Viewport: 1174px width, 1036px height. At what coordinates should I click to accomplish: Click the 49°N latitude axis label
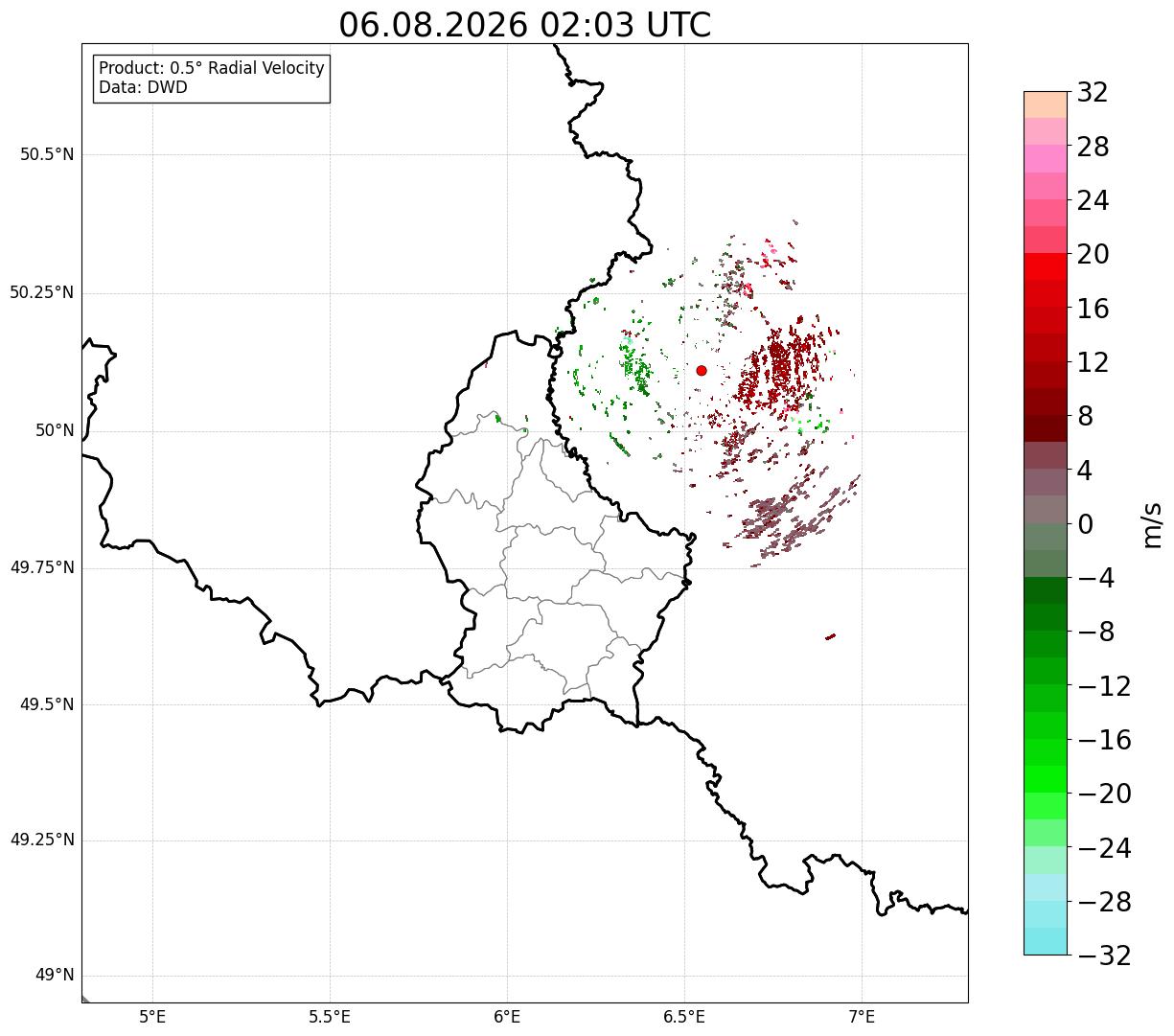55,976
